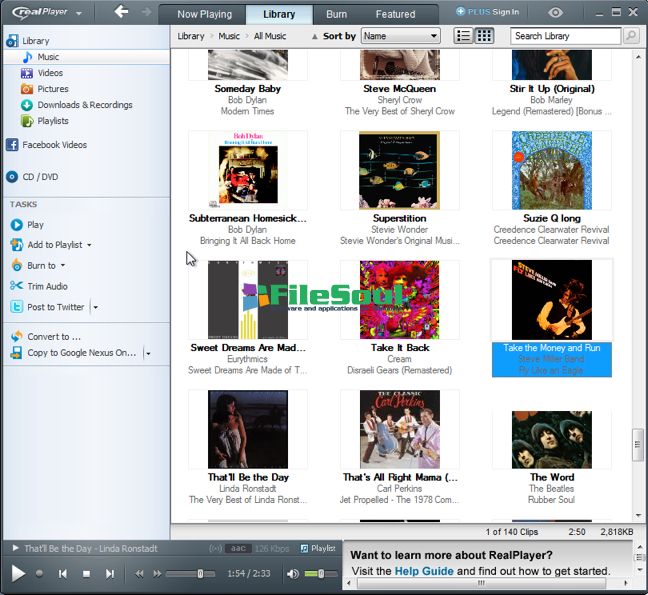Switch to thumbnail grid view
The height and width of the screenshot is (595, 648).
pos(484,36)
